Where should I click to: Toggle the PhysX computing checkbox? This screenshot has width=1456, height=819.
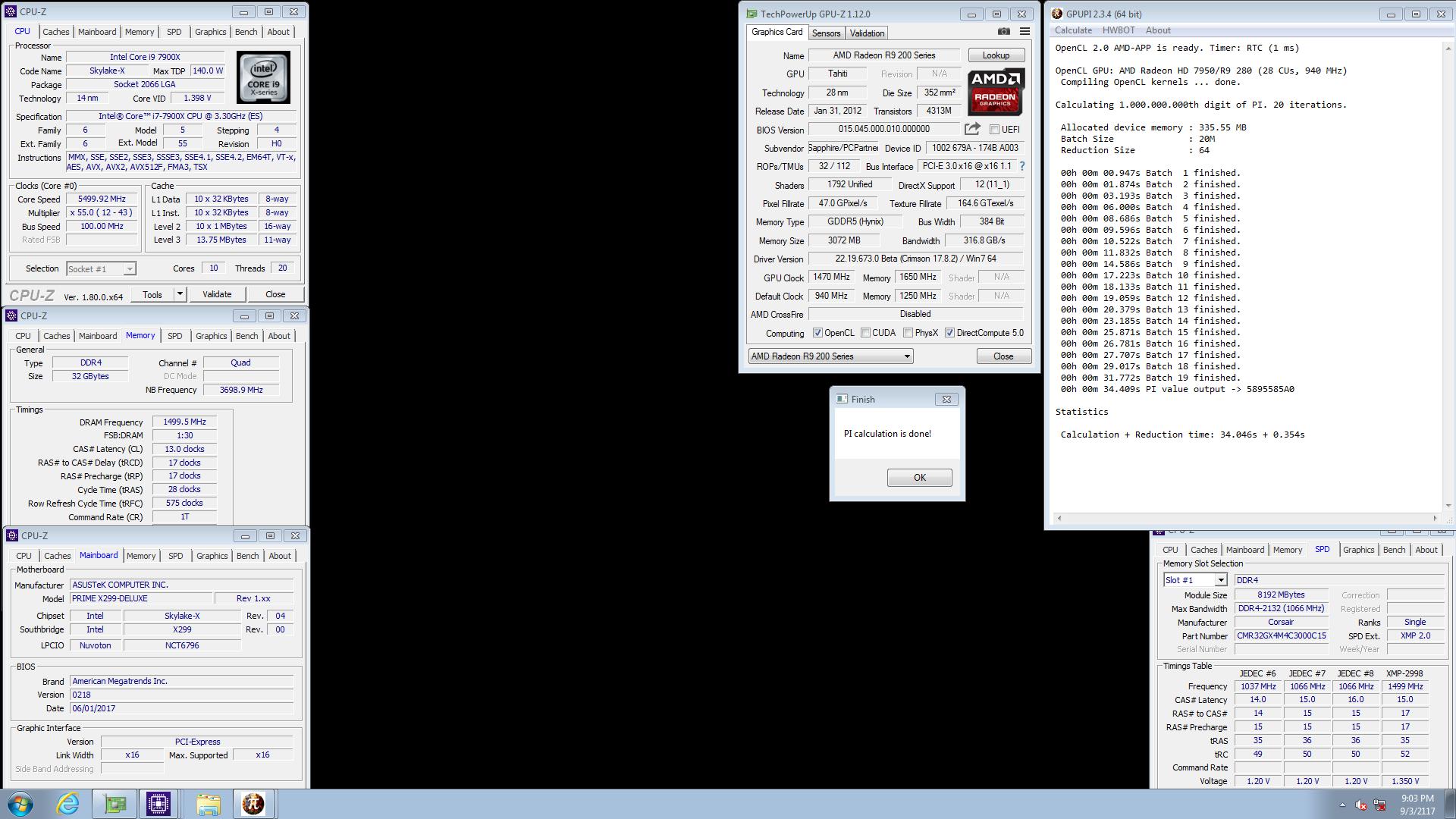click(x=908, y=333)
